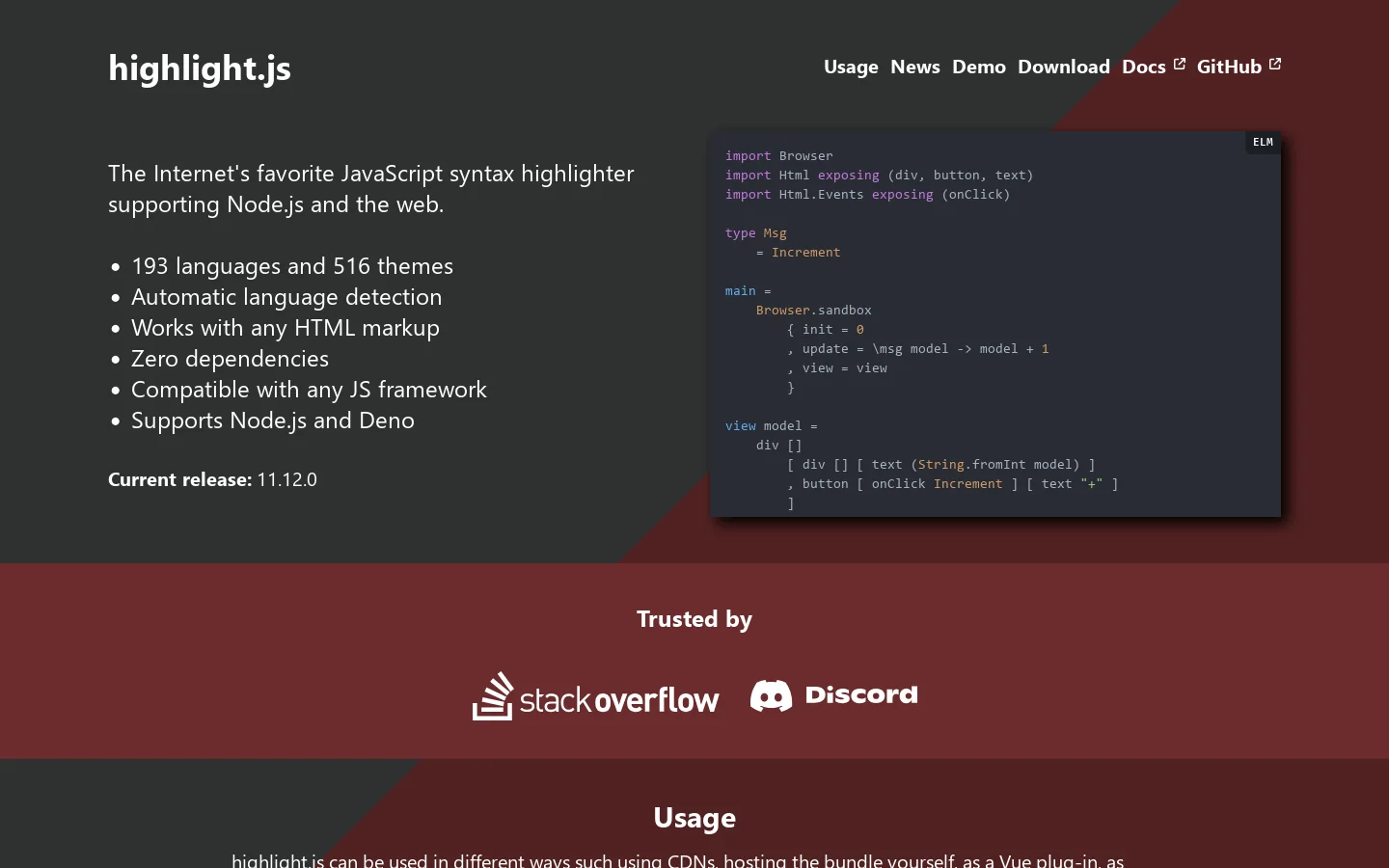The image size is (1389, 868).
Task: Click the tagline about JavaScript syntax highlighter
Action: click(371, 189)
